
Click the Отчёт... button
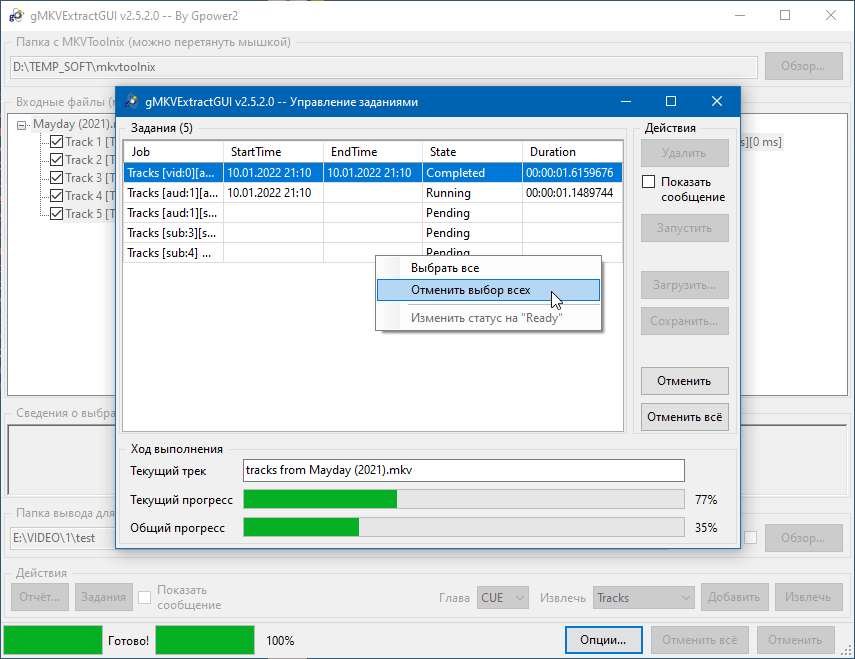pos(40,597)
